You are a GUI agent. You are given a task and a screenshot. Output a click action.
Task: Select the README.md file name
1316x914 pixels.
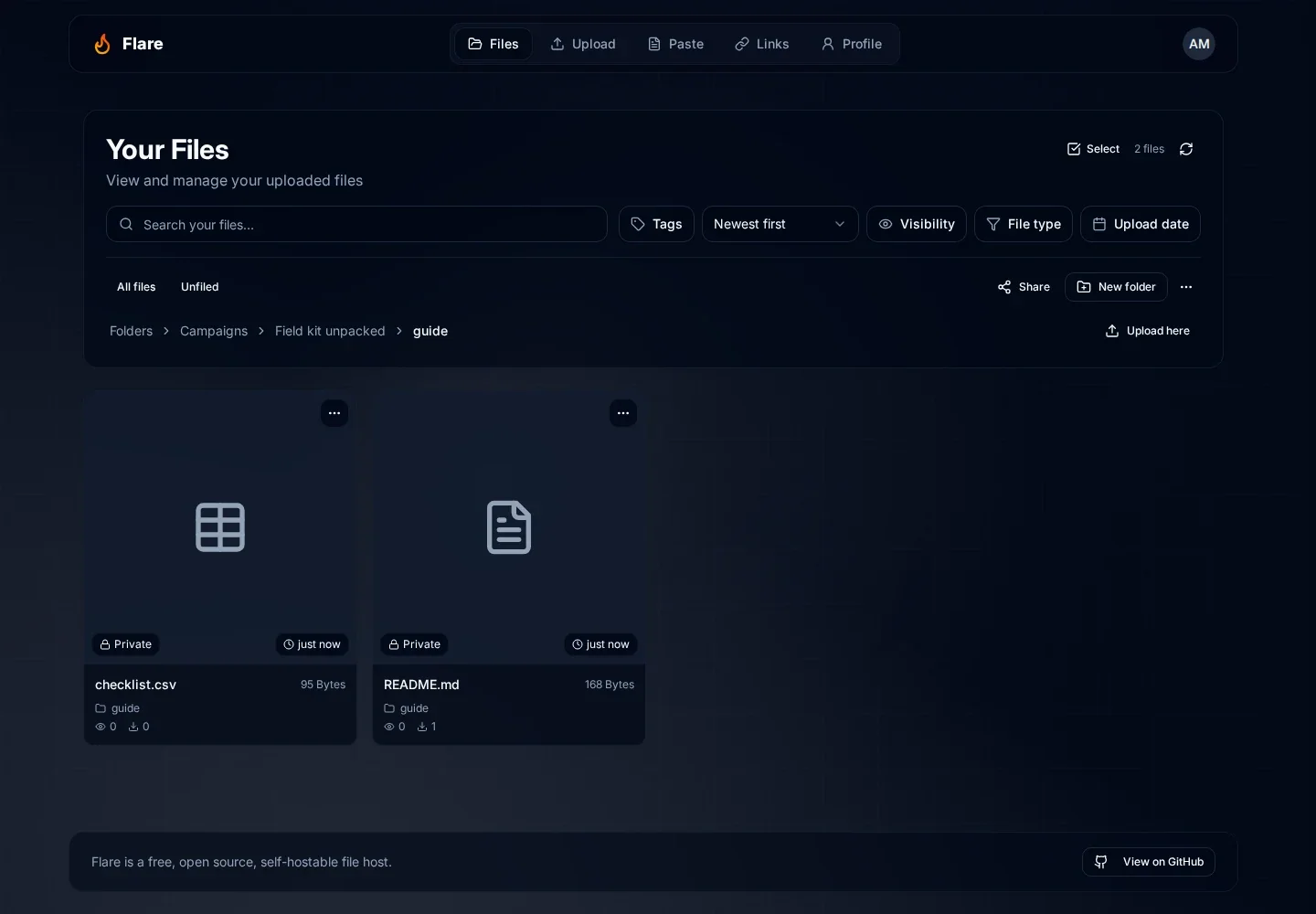[421, 685]
